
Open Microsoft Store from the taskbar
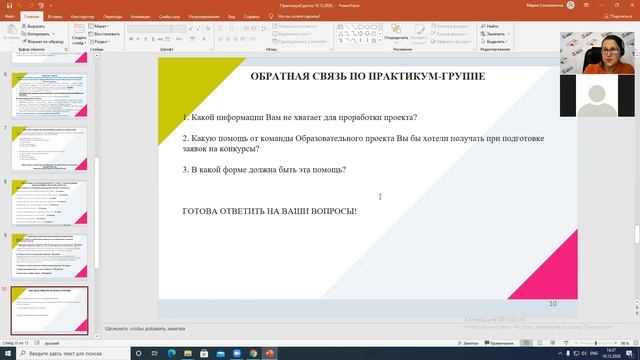pos(204,353)
